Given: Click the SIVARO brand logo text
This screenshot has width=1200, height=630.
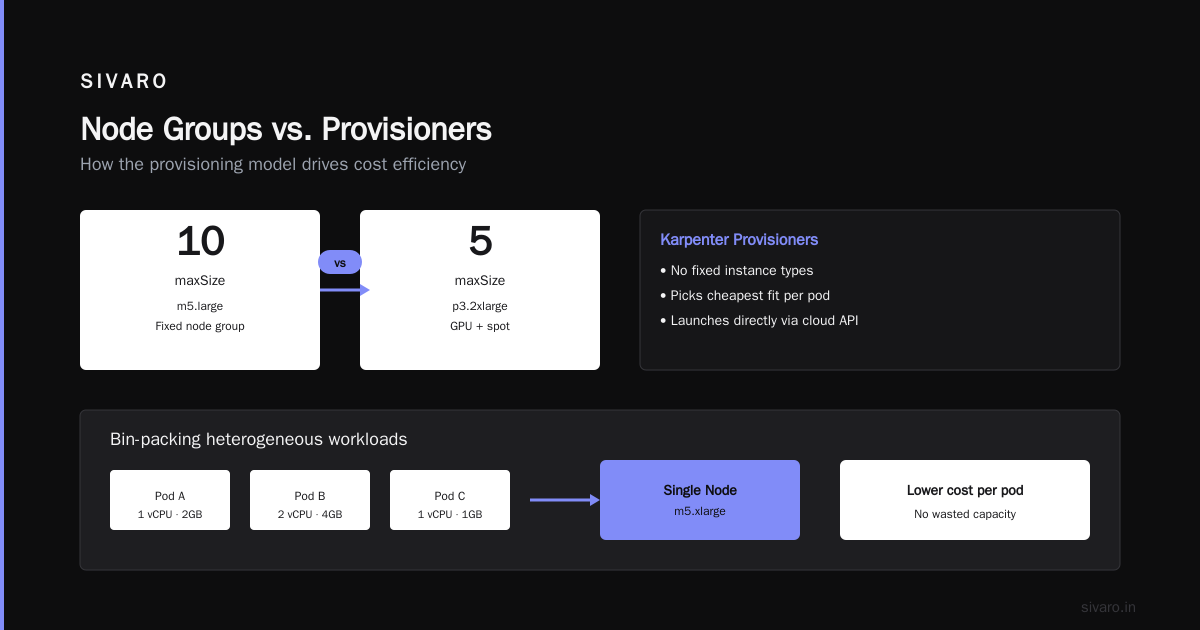Looking at the screenshot, I should point(124,82).
